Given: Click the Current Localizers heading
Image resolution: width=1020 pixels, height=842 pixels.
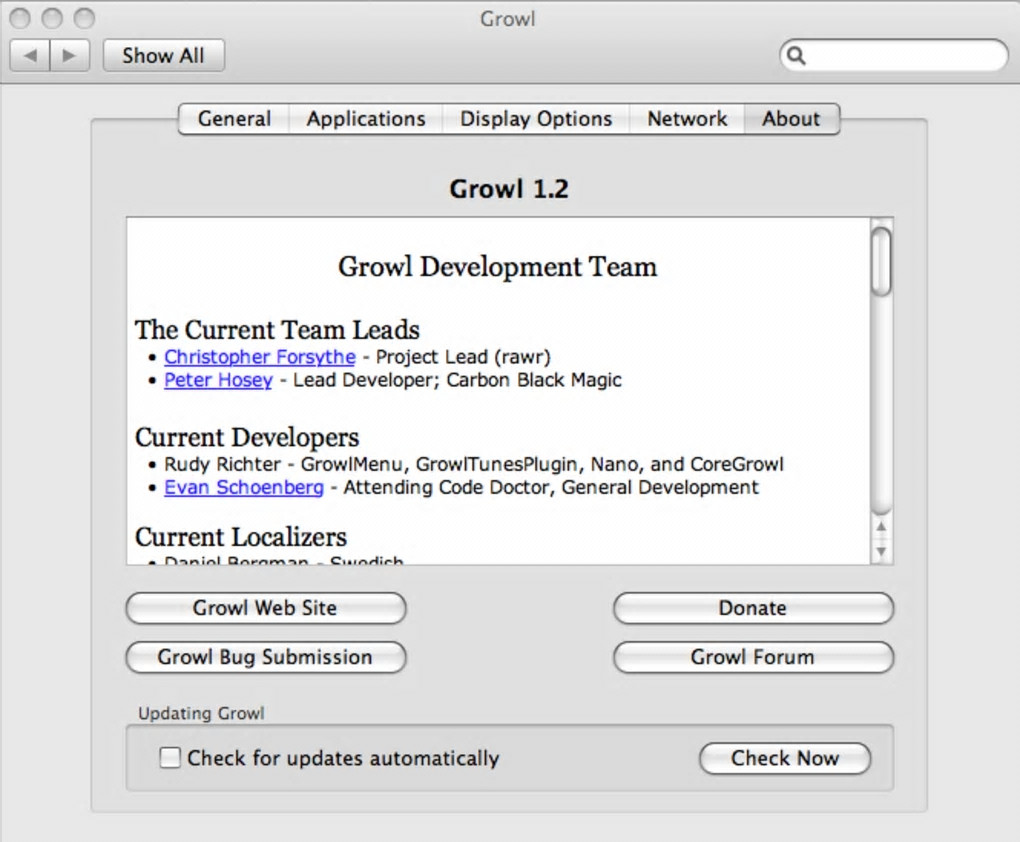Looking at the screenshot, I should click(241, 537).
